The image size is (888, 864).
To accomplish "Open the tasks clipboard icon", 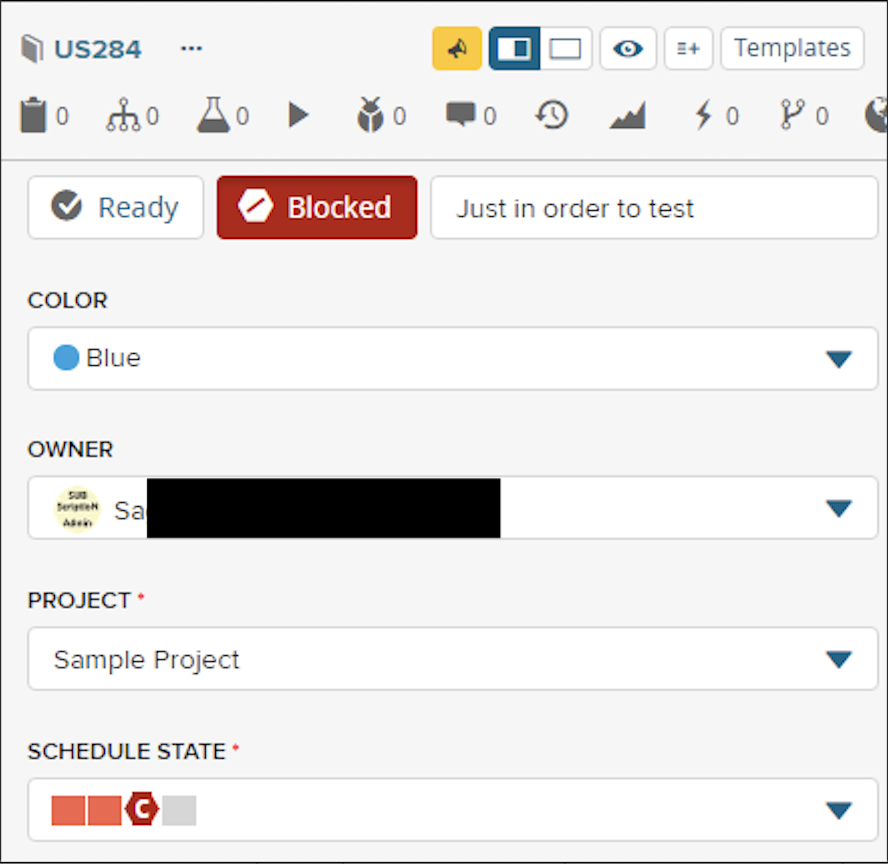I will tap(34, 116).
